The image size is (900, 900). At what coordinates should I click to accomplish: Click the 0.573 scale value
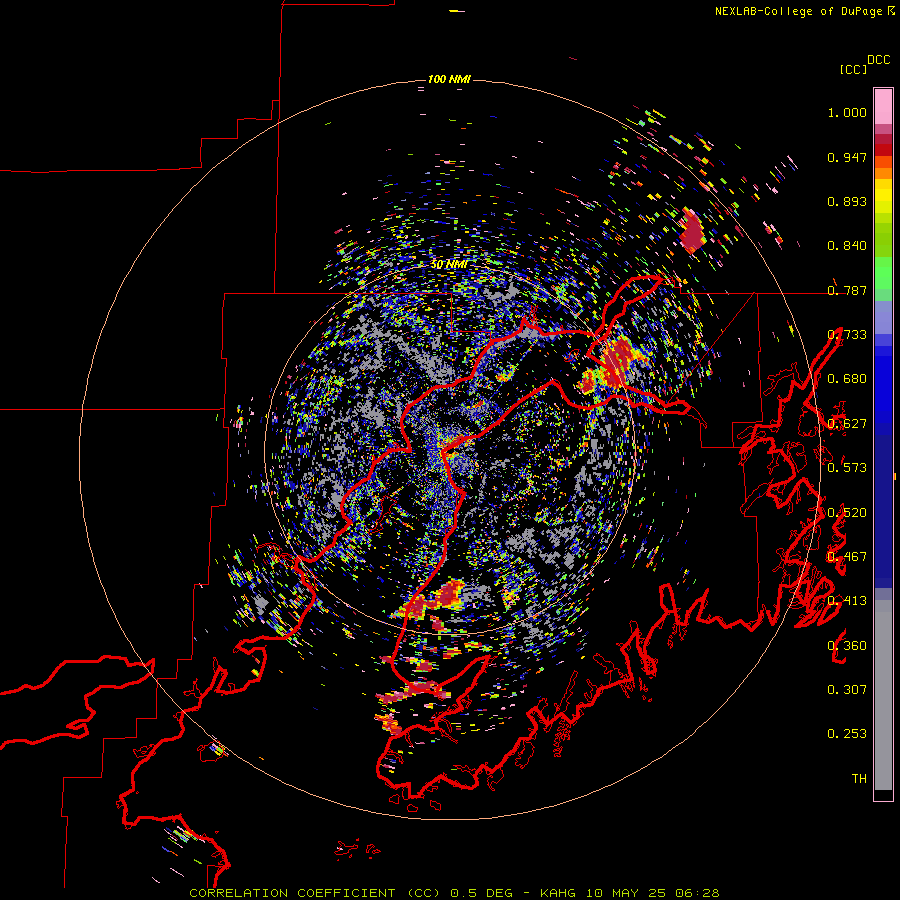tap(847, 468)
